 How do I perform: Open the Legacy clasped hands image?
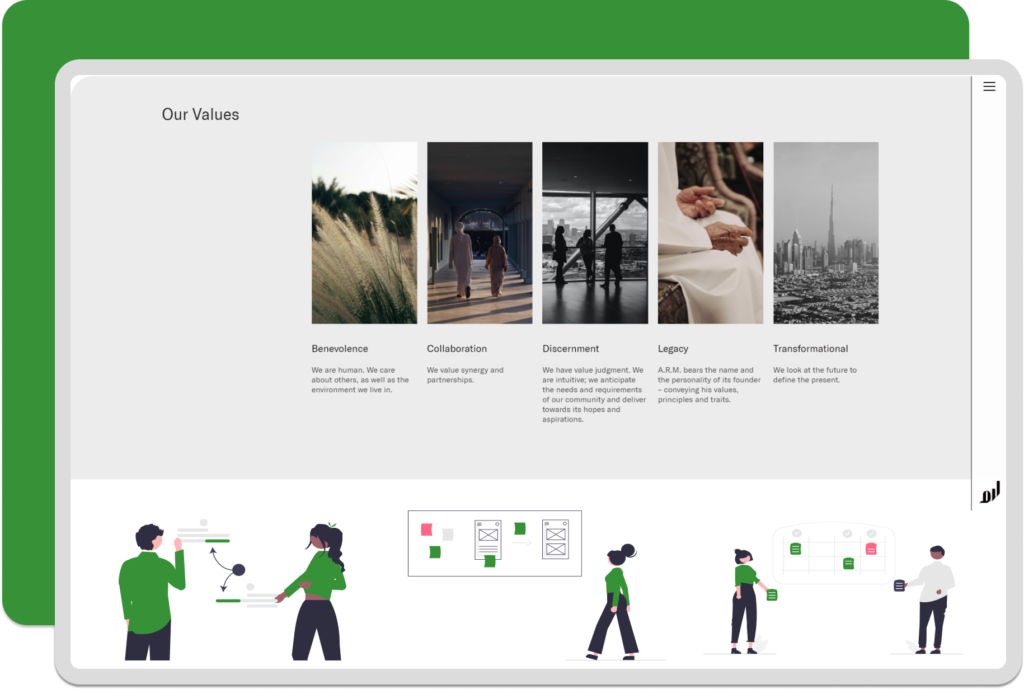[710, 233]
